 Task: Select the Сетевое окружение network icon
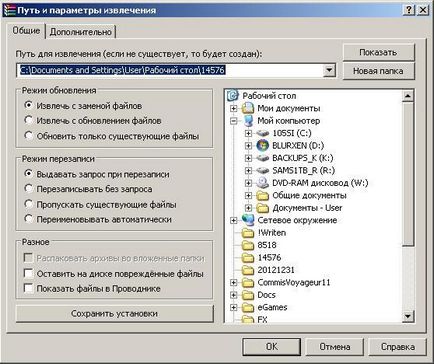[248, 220]
